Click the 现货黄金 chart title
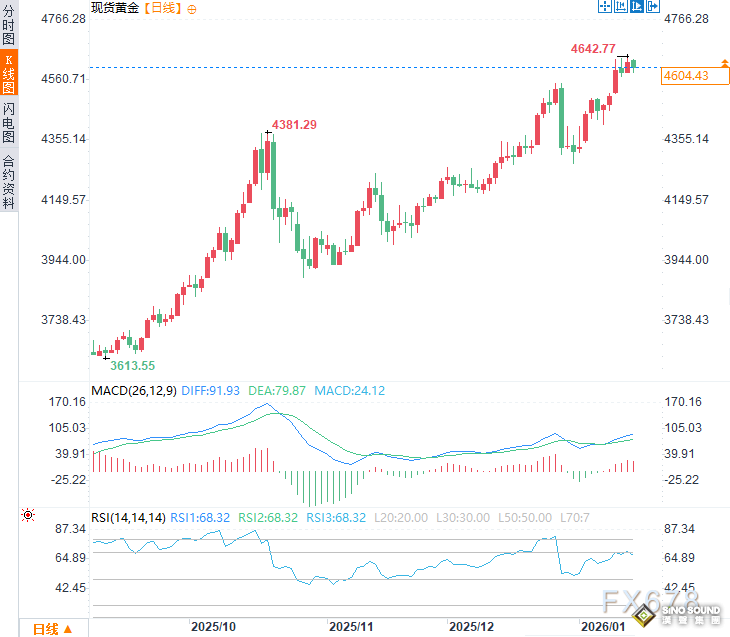730x637 pixels. (x=116, y=8)
